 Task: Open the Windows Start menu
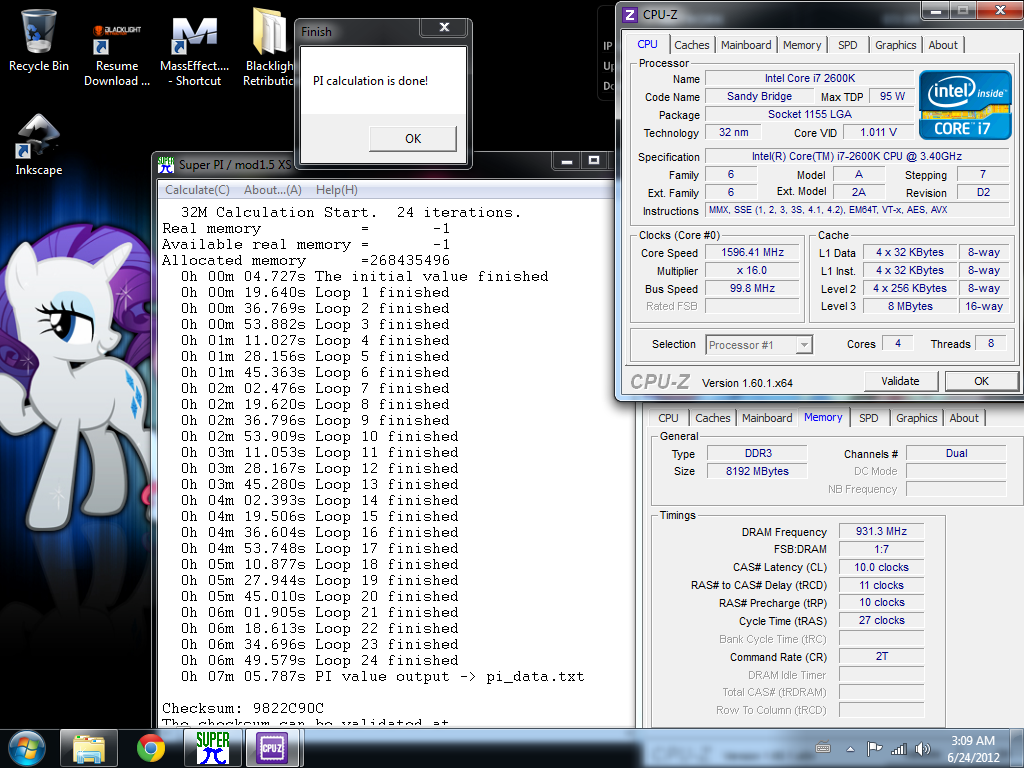tap(27, 748)
